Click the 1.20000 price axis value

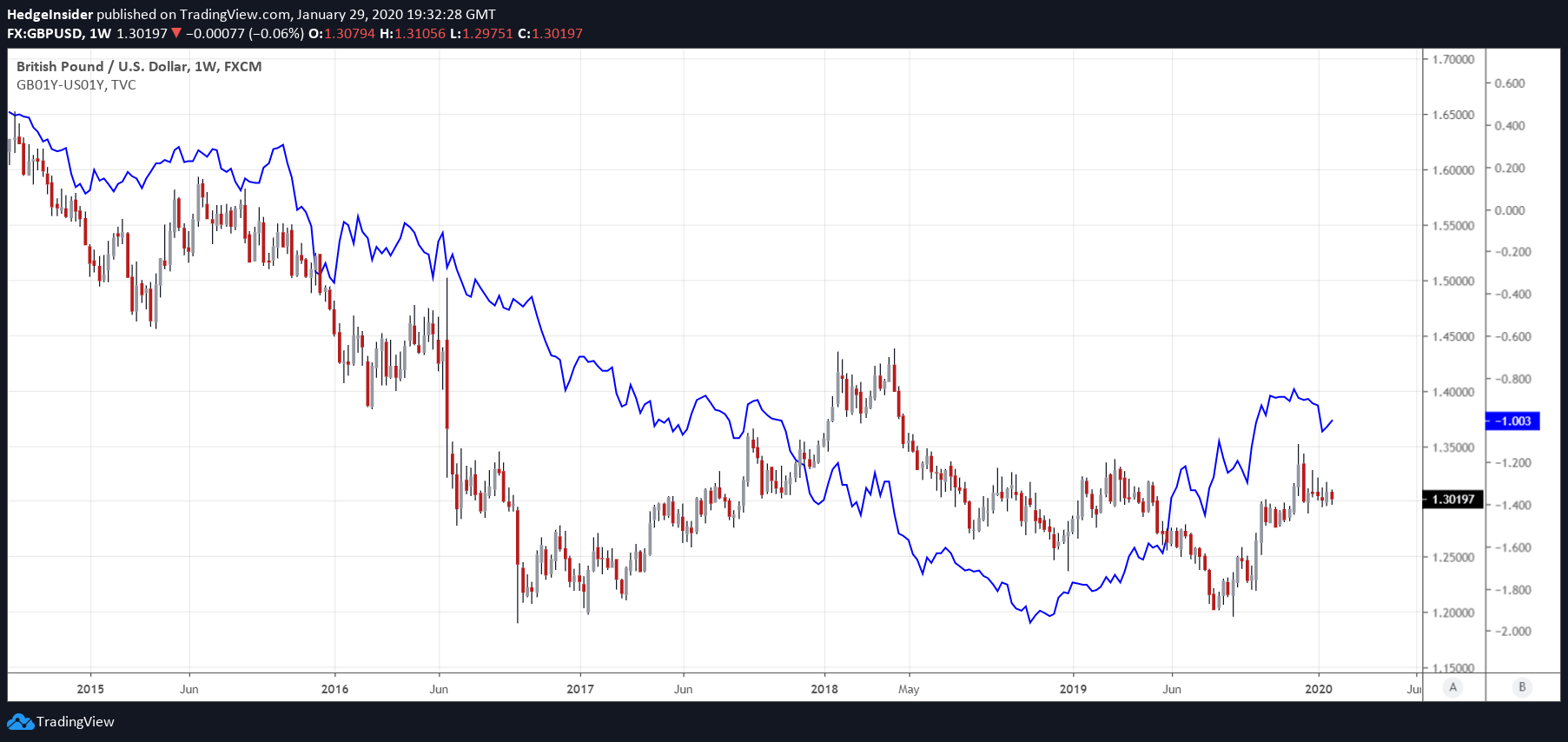tap(1453, 613)
